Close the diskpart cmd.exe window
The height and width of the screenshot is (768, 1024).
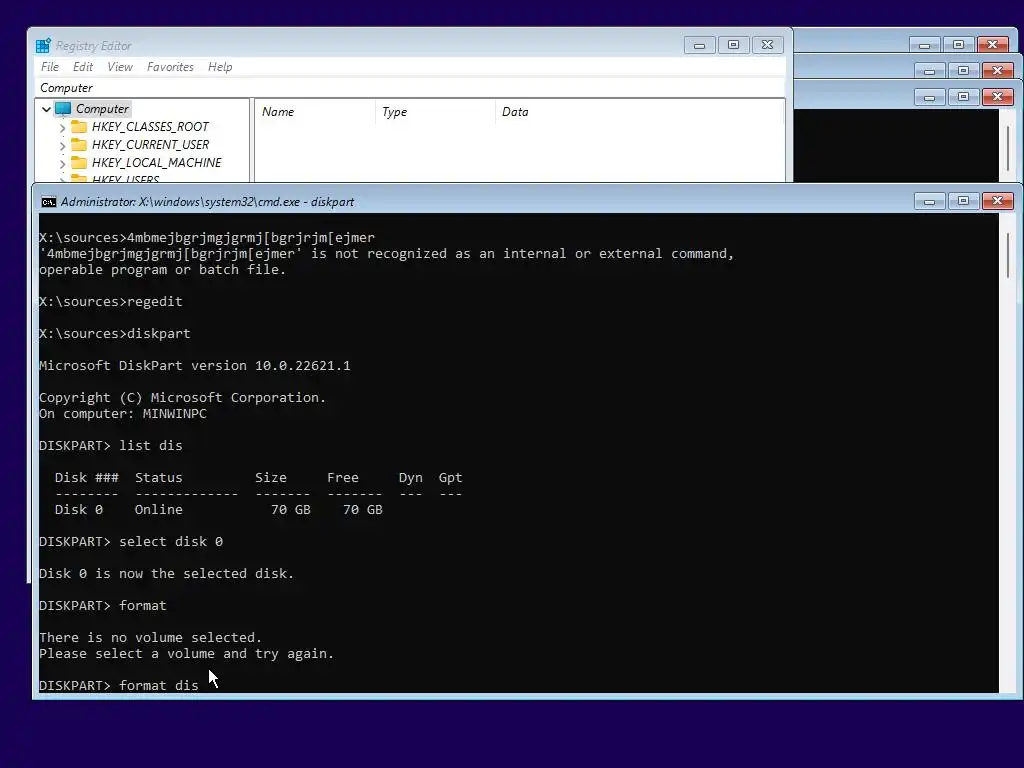click(997, 201)
